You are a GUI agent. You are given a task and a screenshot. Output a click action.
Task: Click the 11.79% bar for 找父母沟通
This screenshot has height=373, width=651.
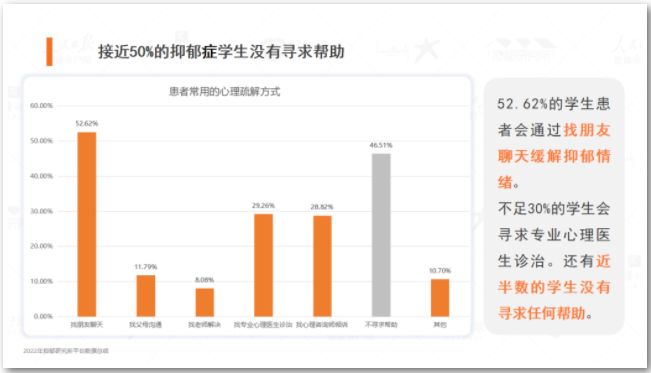pyautogui.click(x=146, y=296)
